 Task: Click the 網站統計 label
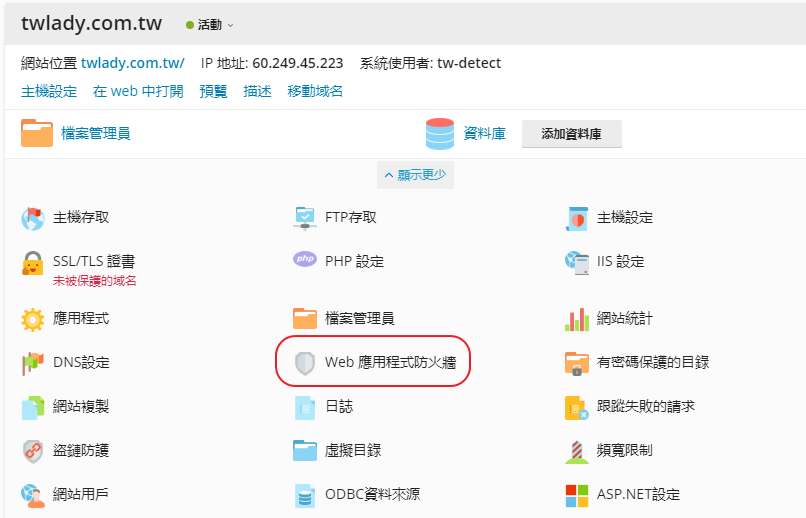click(x=625, y=318)
